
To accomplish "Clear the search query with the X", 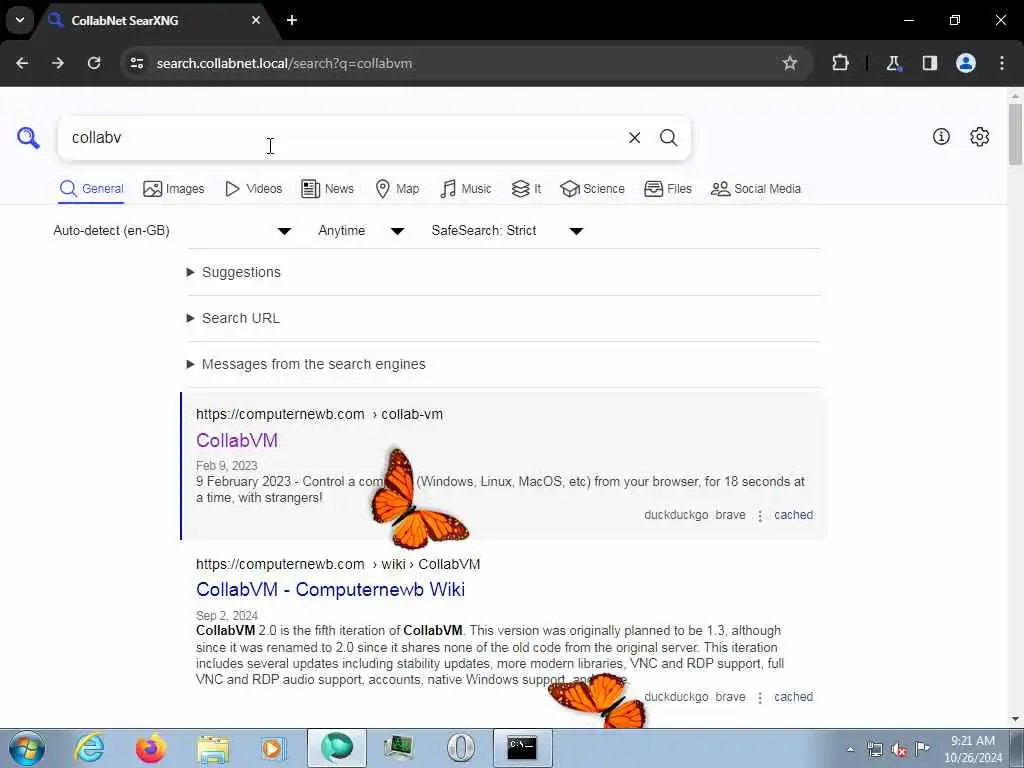I will point(634,138).
